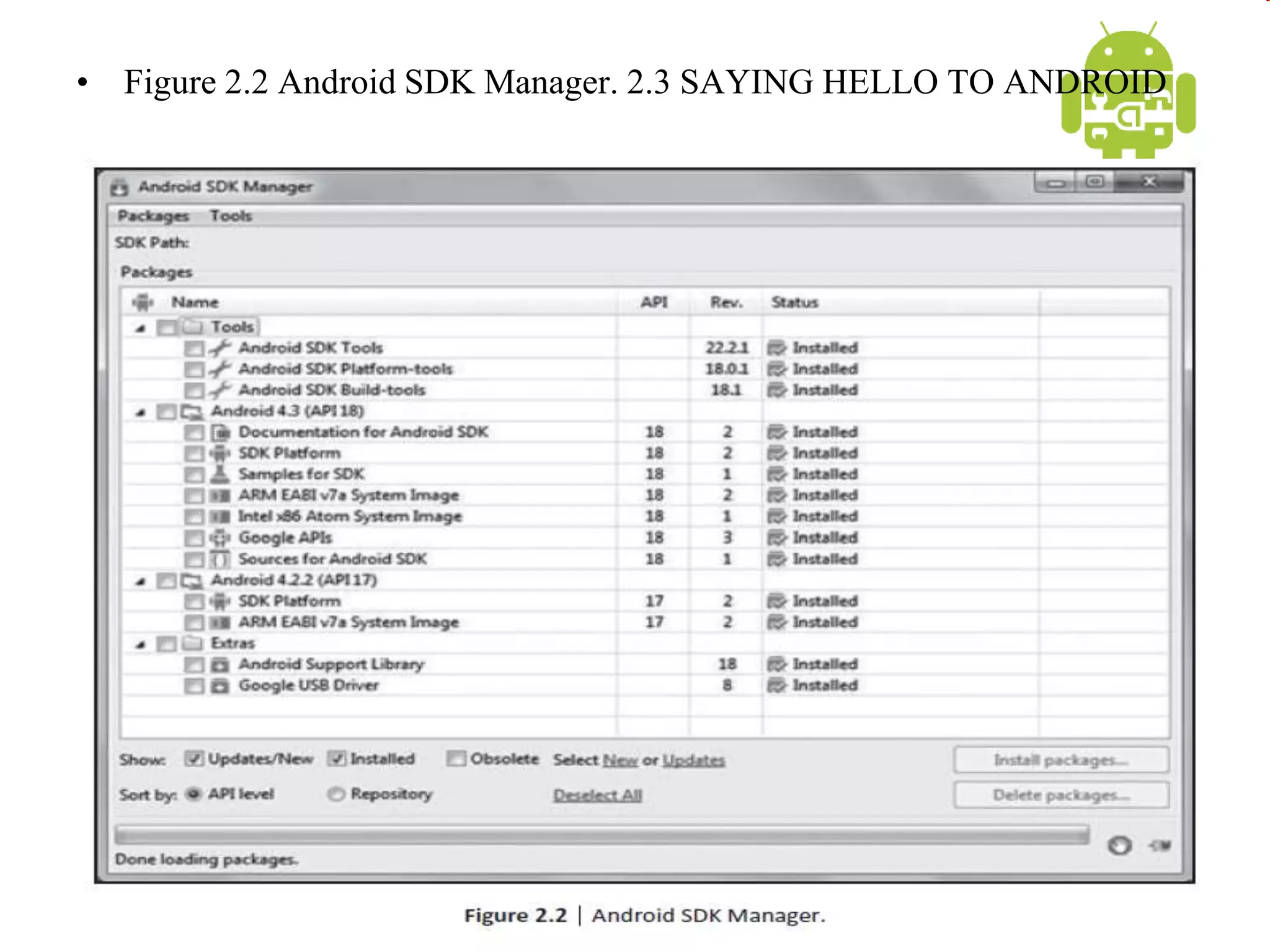The image size is (1270, 952).
Task: Click the Android 4.3 (API 18) platform folder icon
Action: [192, 411]
